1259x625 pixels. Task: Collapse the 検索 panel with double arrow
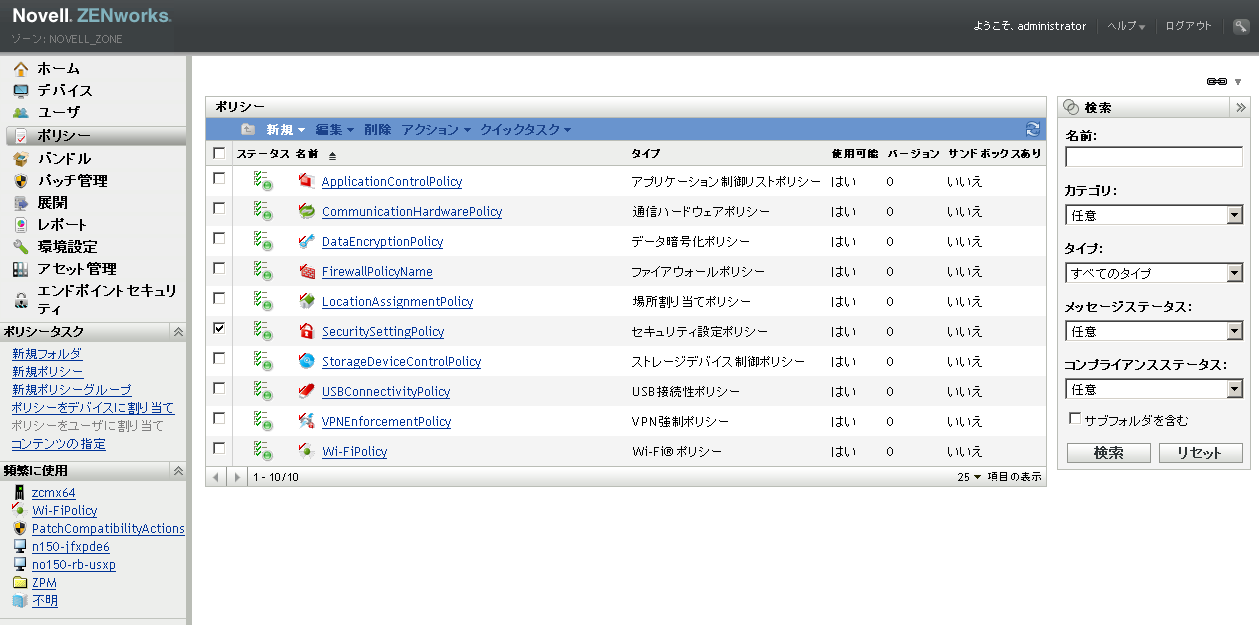(x=1240, y=107)
